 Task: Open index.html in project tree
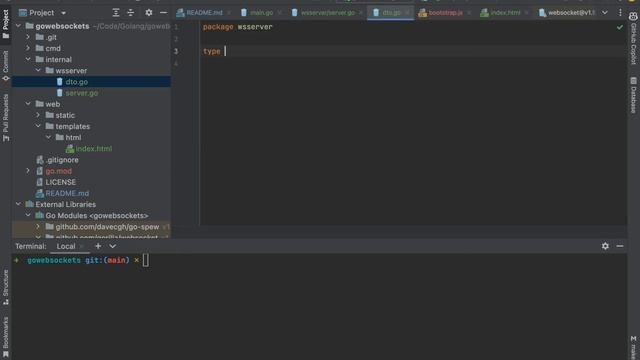pyautogui.click(x=93, y=149)
